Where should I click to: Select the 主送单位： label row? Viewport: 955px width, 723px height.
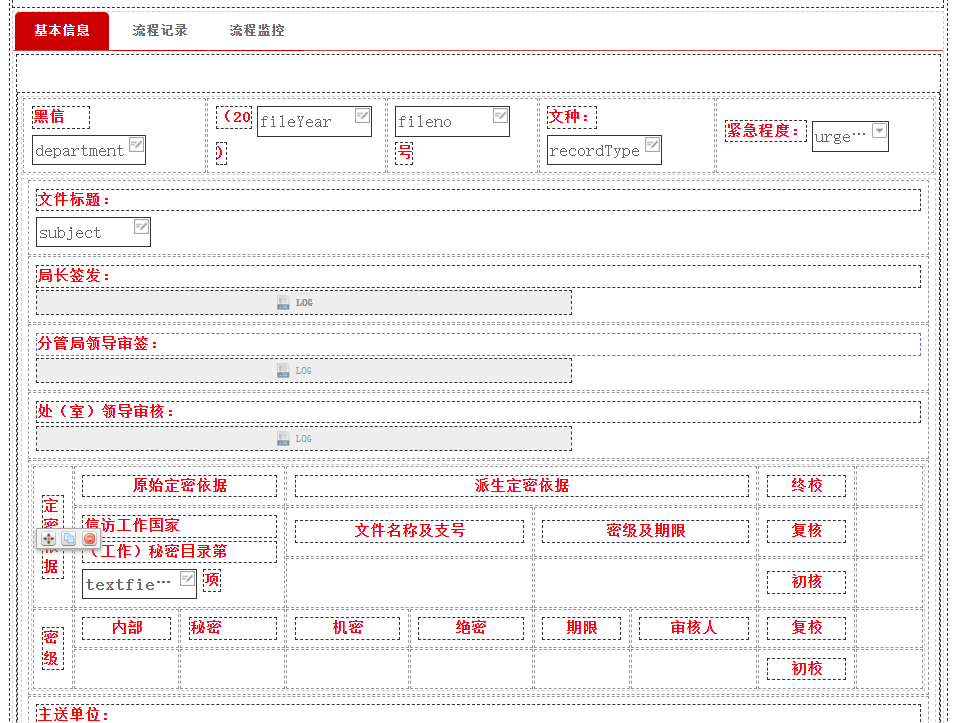coord(478,714)
